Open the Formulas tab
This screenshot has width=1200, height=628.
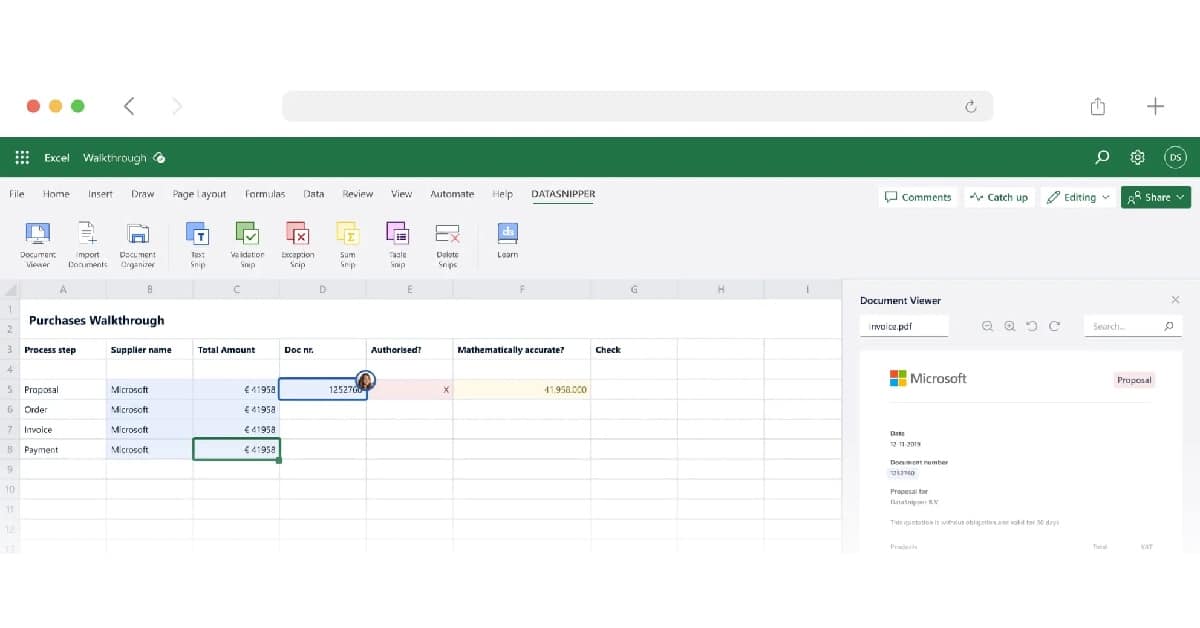click(x=265, y=194)
